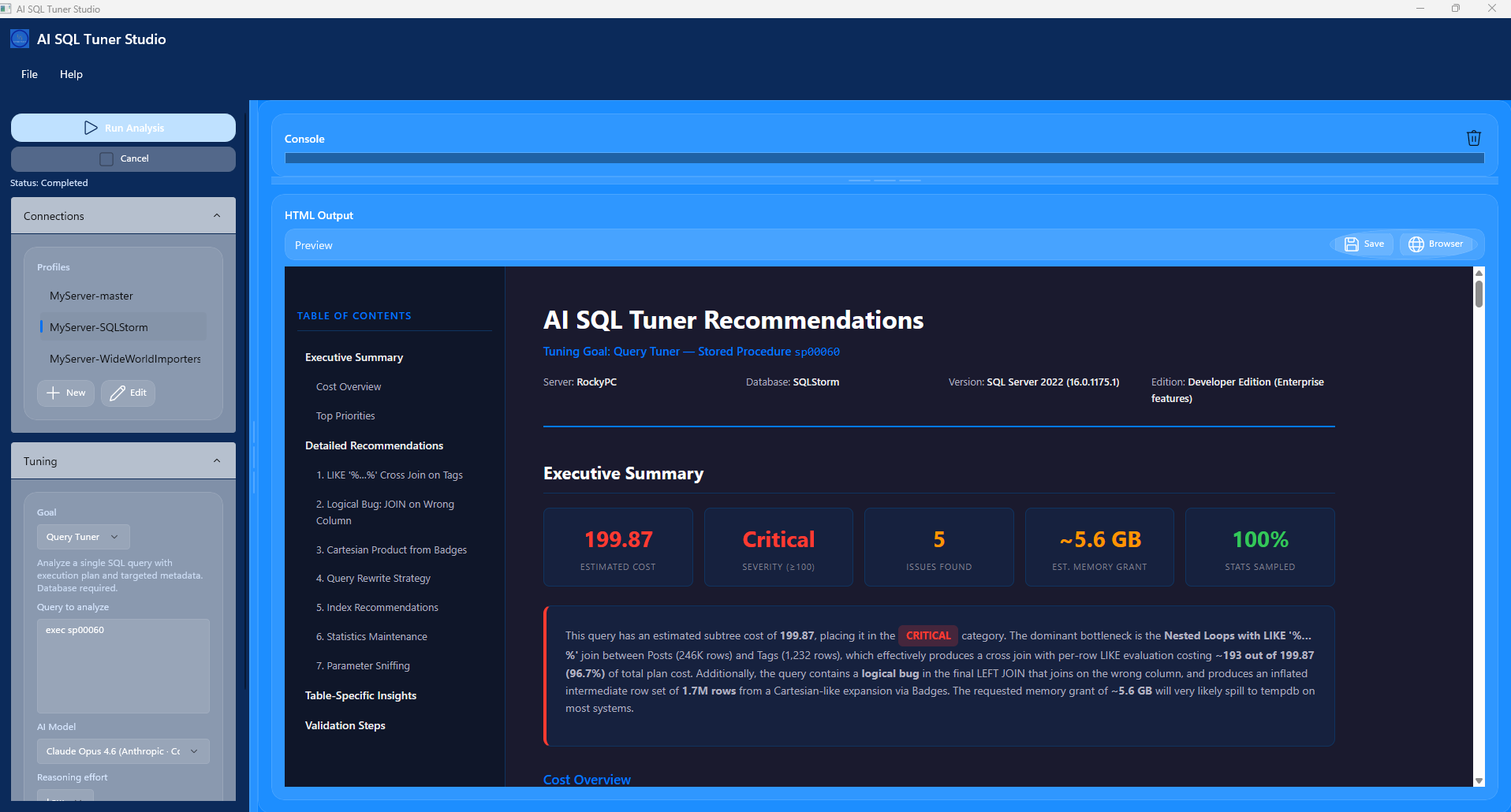This screenshot has height=812, width=1511.
Task: Open the File menu
Action: click(29, 74)
